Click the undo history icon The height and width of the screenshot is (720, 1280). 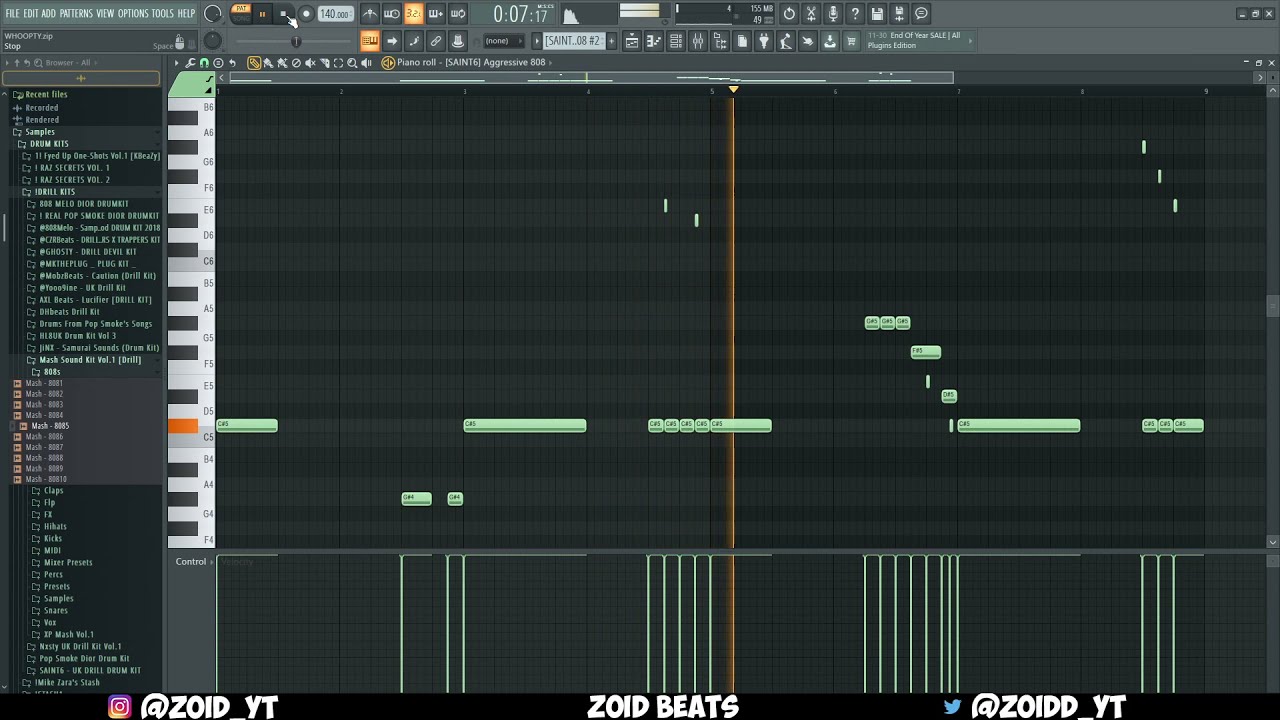point(789,14)
